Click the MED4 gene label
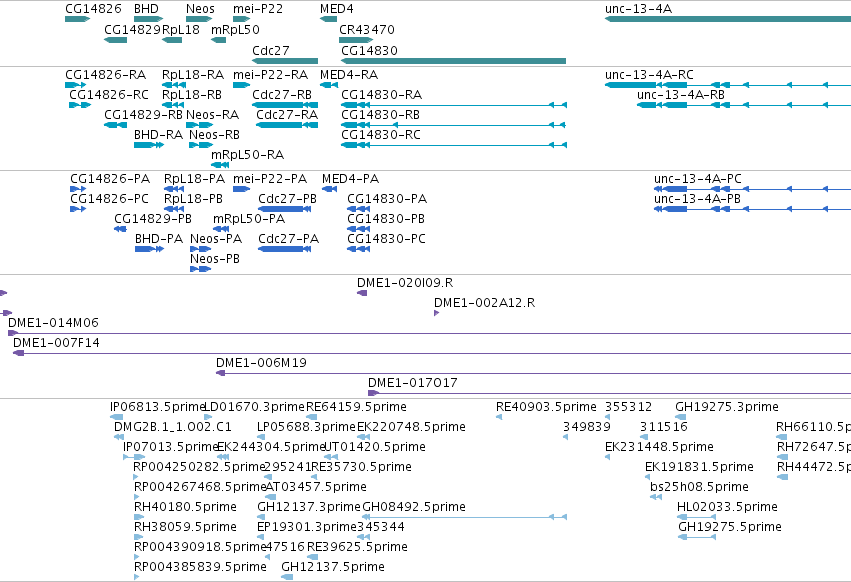Screen dimensions: 851x582 [x=336, y=9]
